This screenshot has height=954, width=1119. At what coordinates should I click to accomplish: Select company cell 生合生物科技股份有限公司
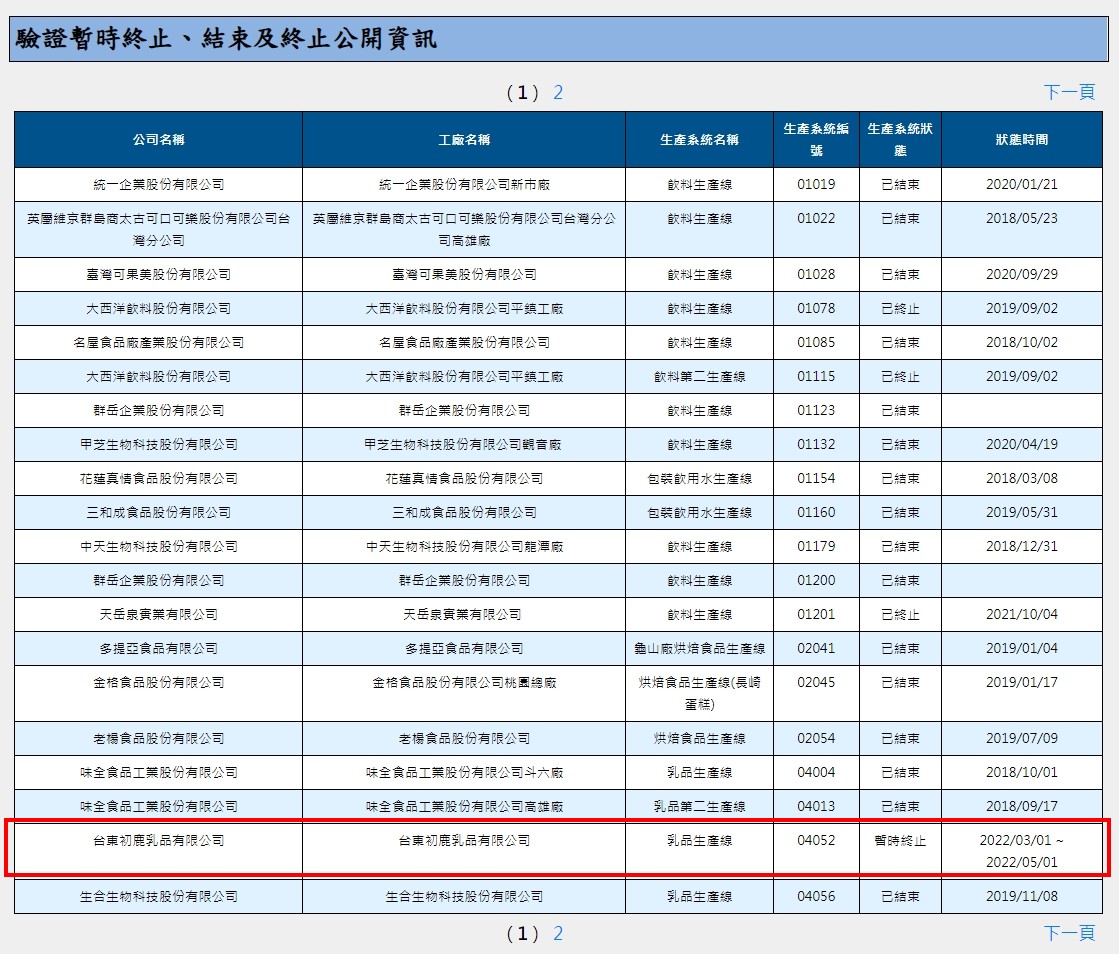point(158,897)
